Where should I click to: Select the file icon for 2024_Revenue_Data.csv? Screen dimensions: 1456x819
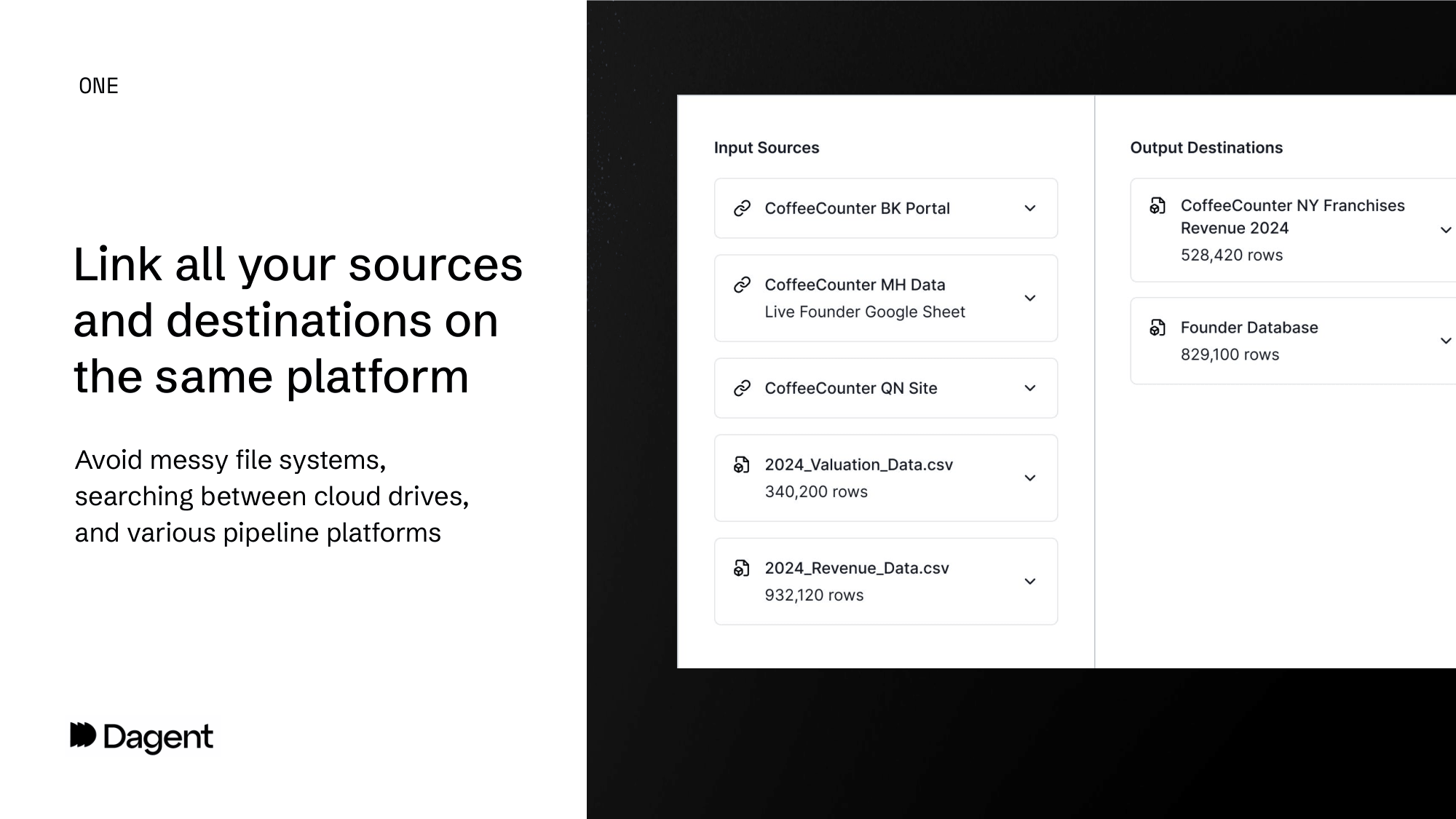point(743,568)
